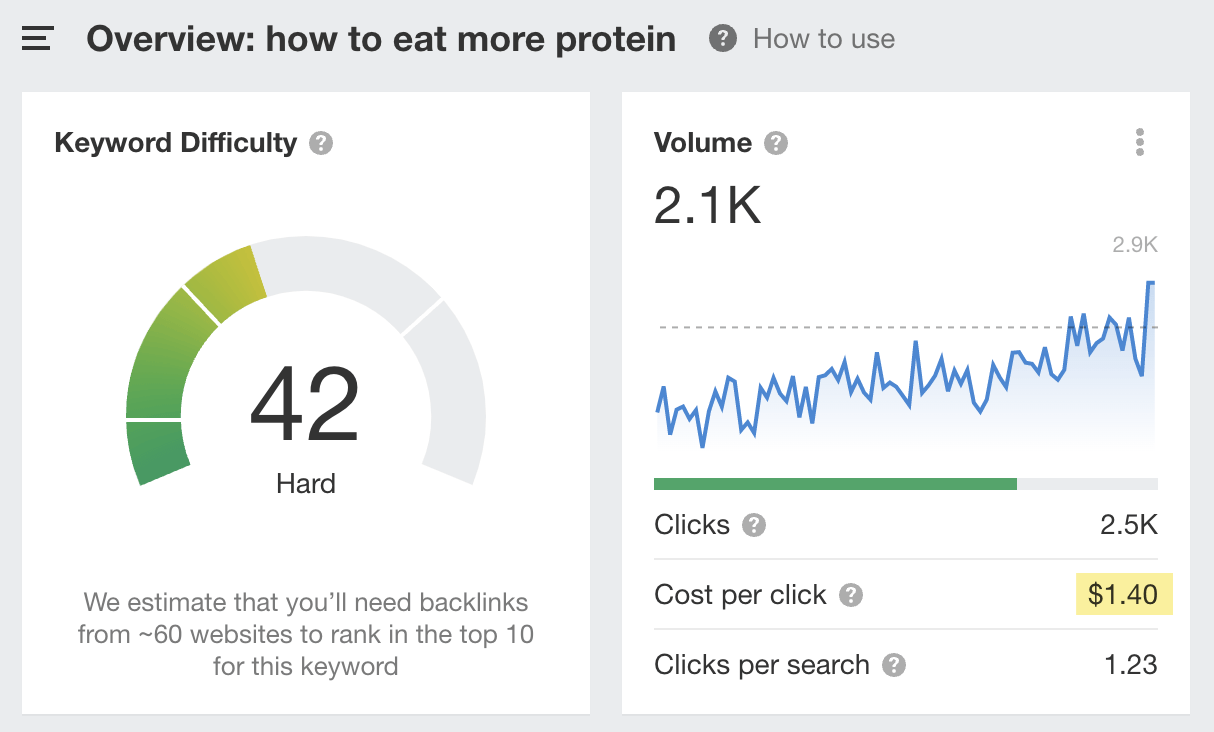Click the green clicks progress bar

[835, 483]
